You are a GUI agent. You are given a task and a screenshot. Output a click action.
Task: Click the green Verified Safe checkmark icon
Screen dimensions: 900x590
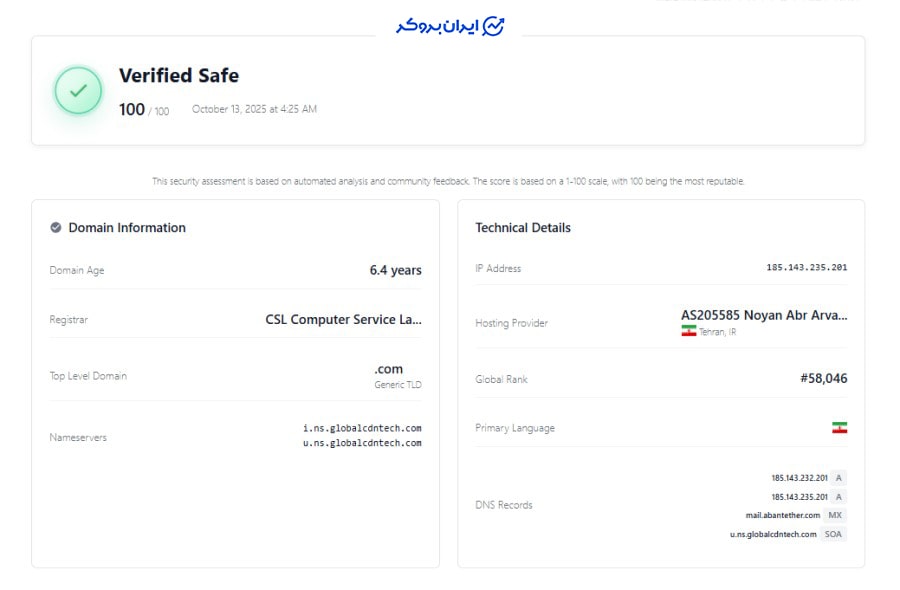[x=78, y=91]
